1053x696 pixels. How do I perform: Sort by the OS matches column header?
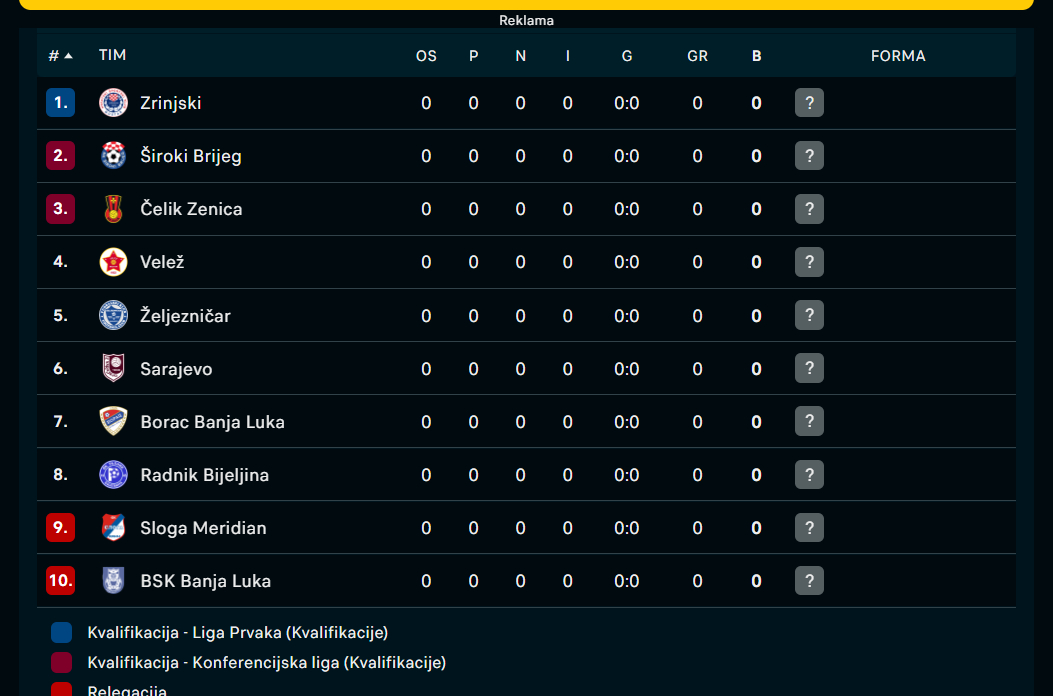click(426, 56)
